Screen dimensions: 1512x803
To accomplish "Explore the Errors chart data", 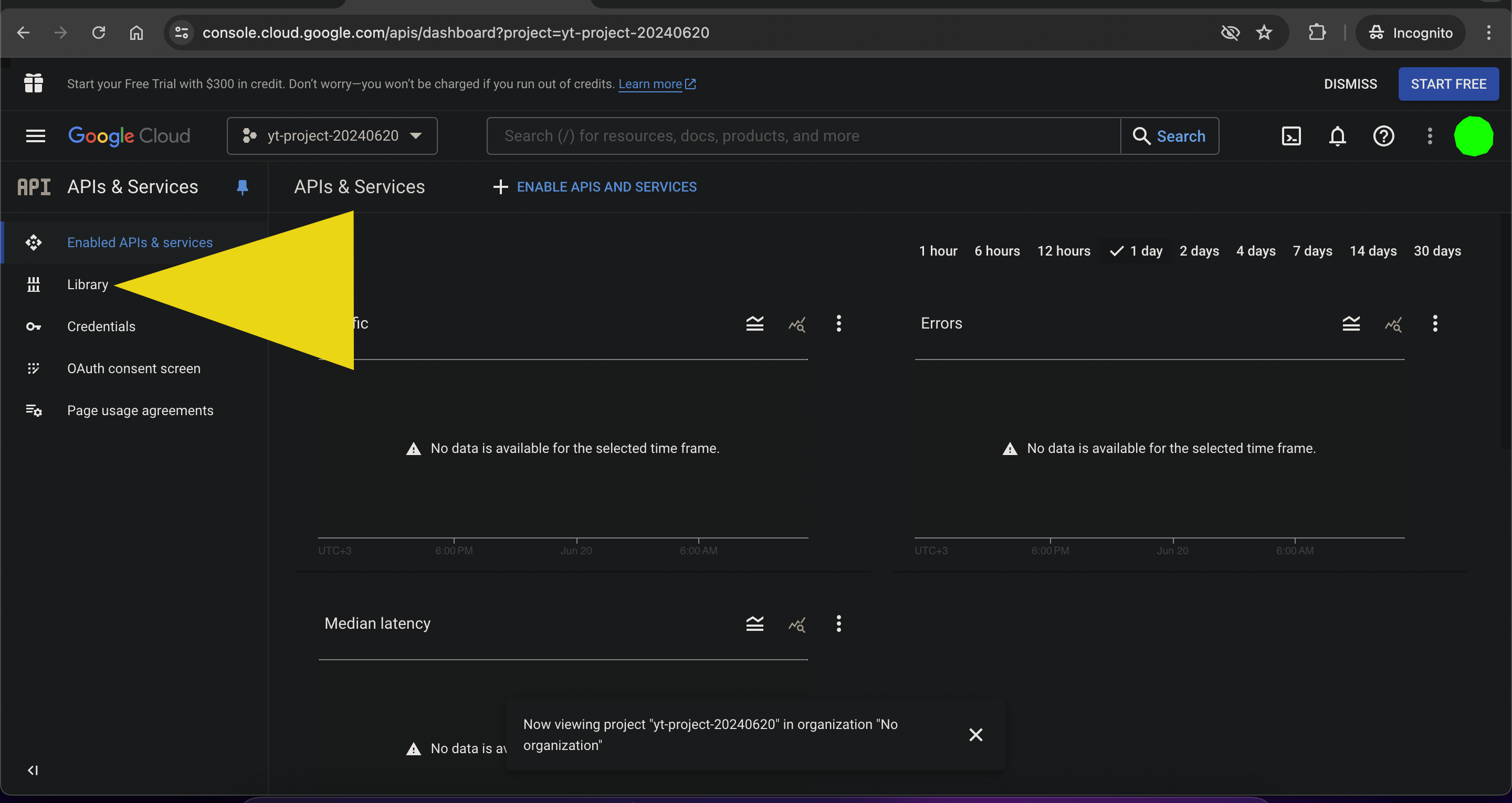I will point(1393,323).
